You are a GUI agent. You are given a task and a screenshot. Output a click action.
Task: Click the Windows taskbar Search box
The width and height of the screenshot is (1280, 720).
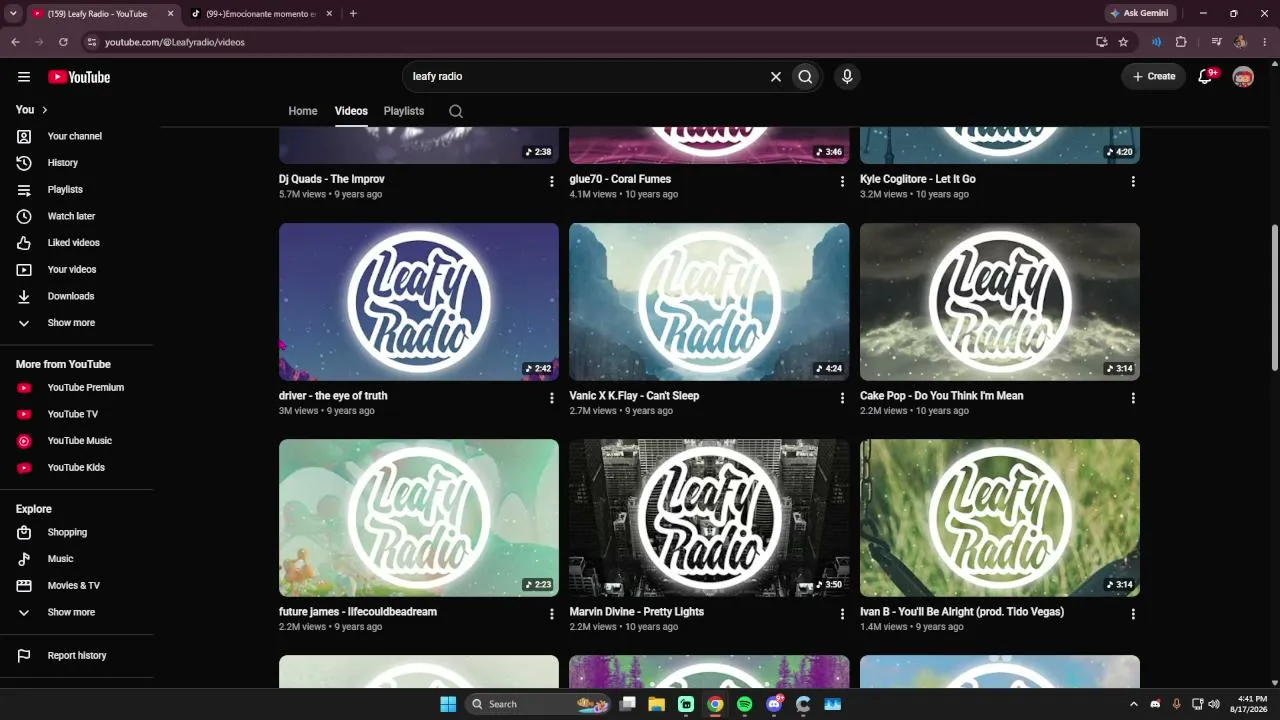[538, 704]
